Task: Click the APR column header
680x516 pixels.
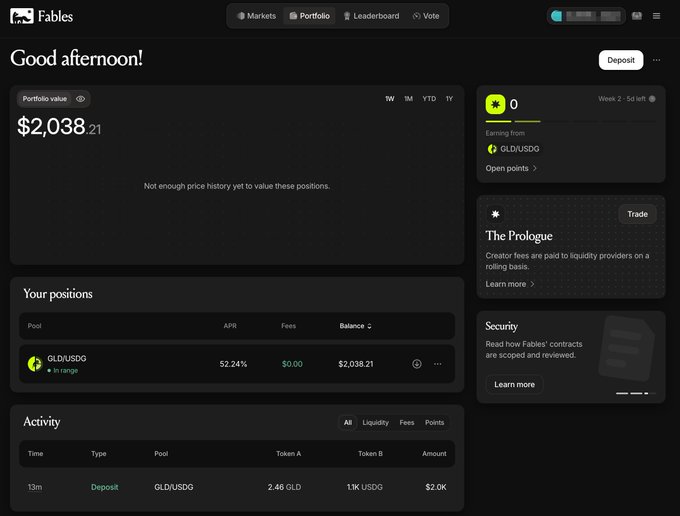Action: (230, 326)
